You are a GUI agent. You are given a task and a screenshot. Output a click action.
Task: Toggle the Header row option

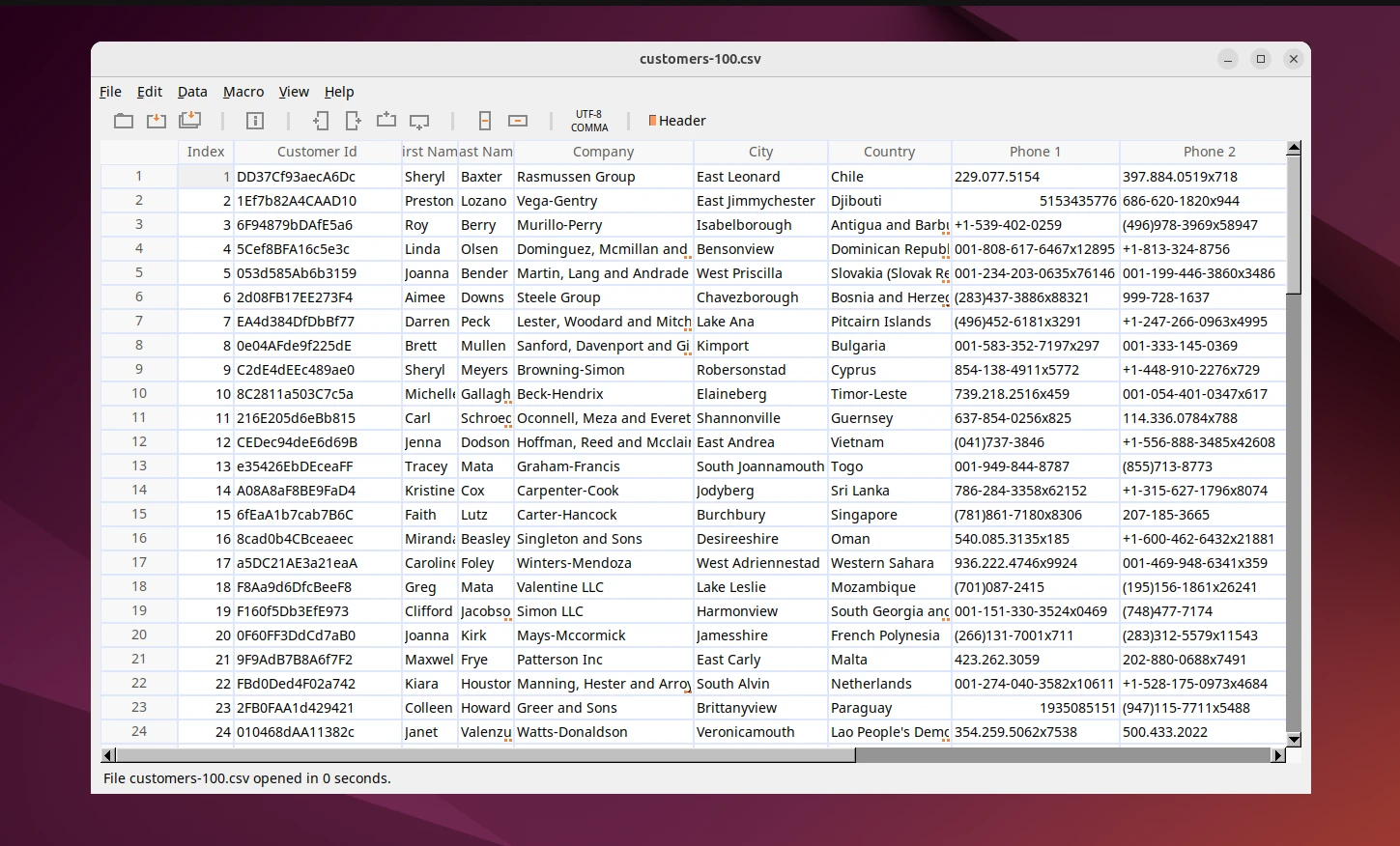coord(677,121)
